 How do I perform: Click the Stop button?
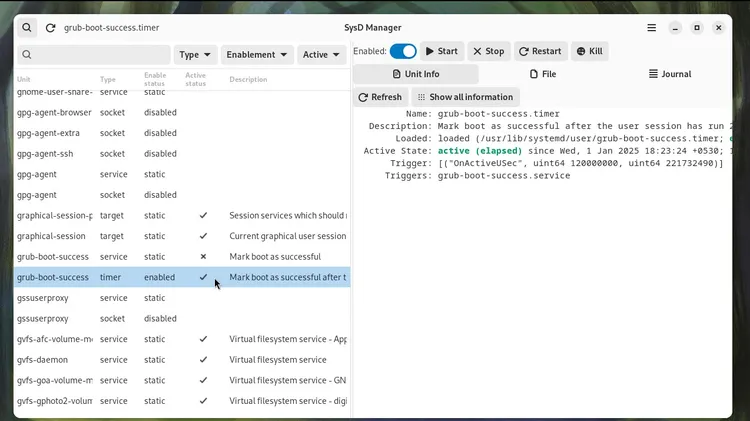coord(489,51)
